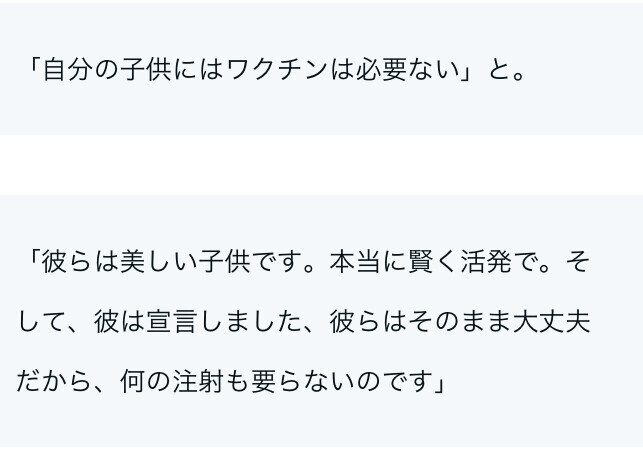
Task: Click the word 必要ない in first quote
Action: coord(407,70)
